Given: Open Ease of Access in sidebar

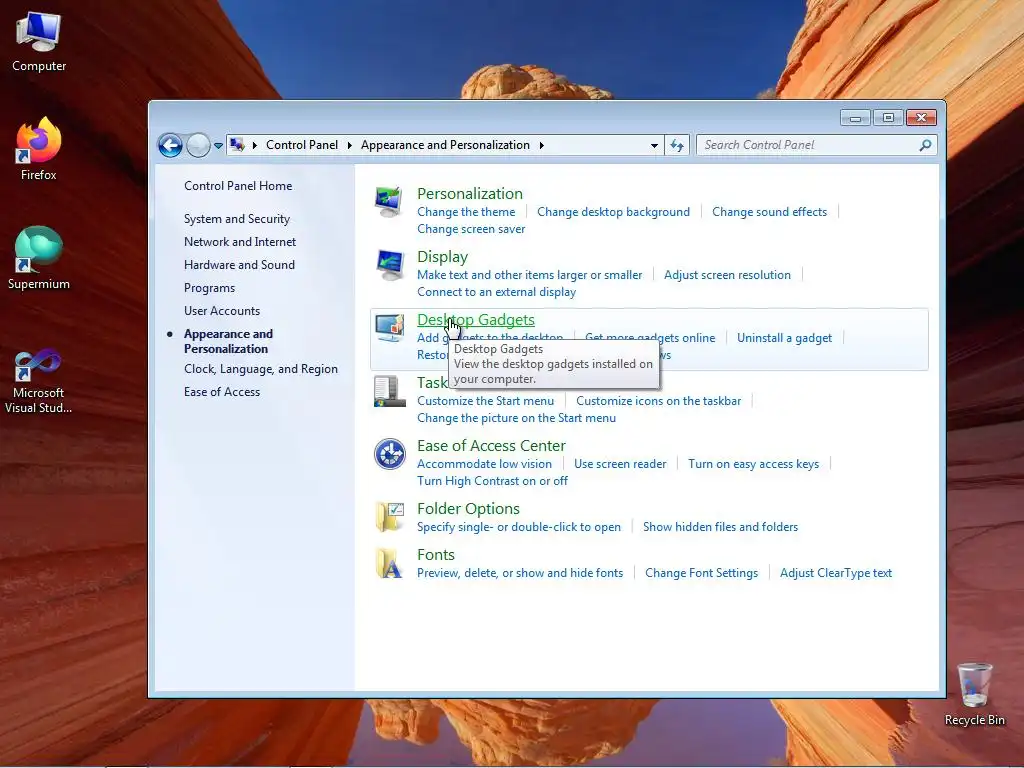Looking at the screenshot, I should click(x=221, y=392).
